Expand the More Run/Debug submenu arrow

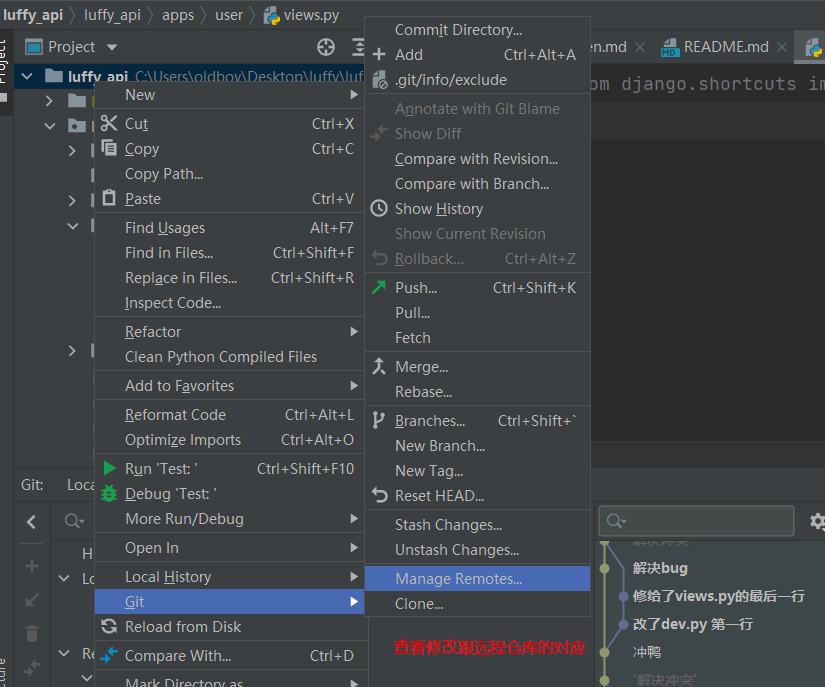click(x=354, y=519)
